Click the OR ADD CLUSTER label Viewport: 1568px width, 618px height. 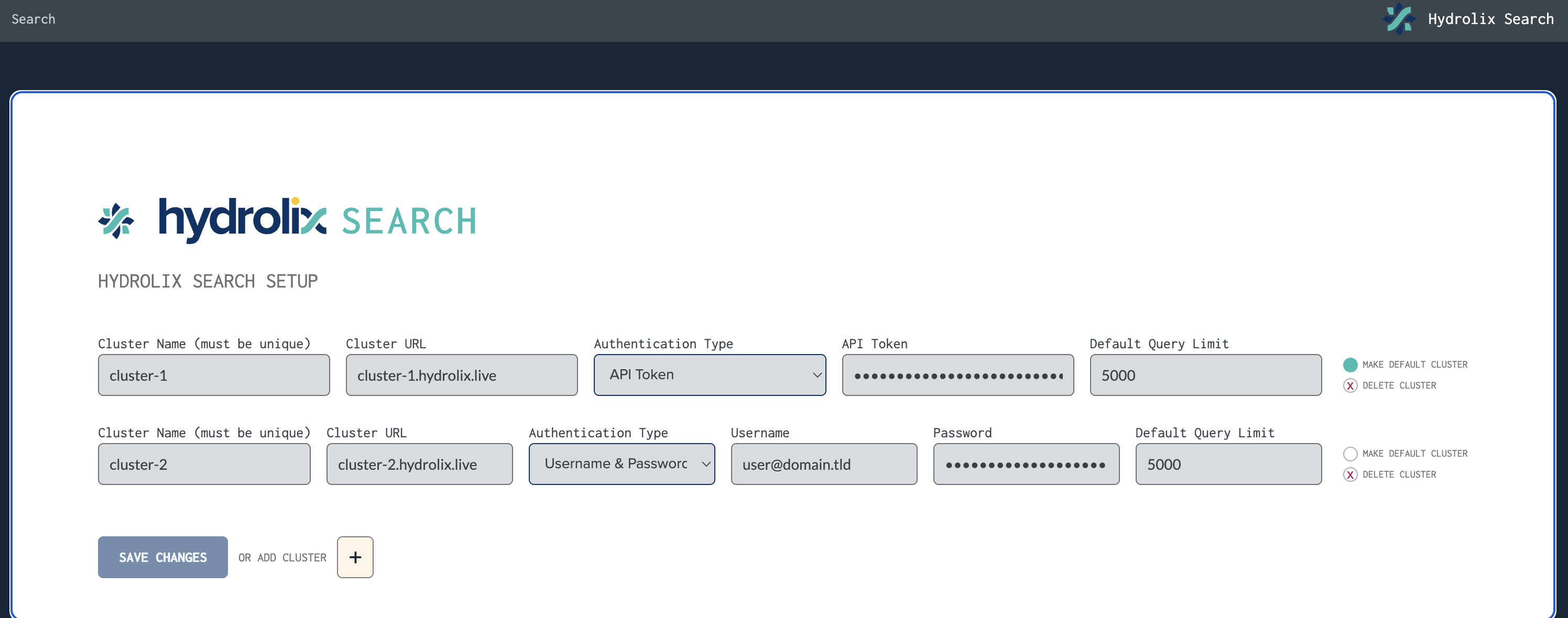click(282, 557)
